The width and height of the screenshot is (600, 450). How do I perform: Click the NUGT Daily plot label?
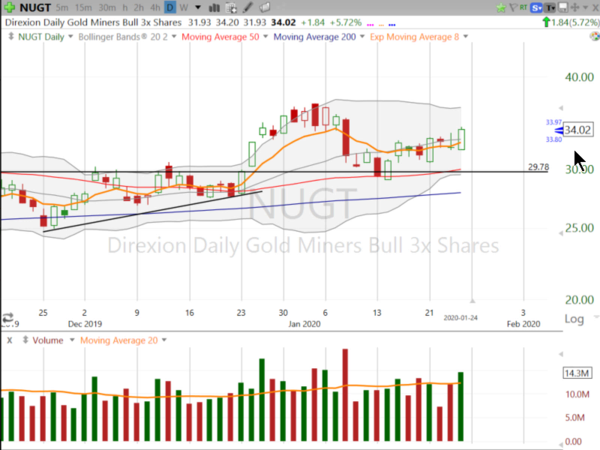coord(41,37)
